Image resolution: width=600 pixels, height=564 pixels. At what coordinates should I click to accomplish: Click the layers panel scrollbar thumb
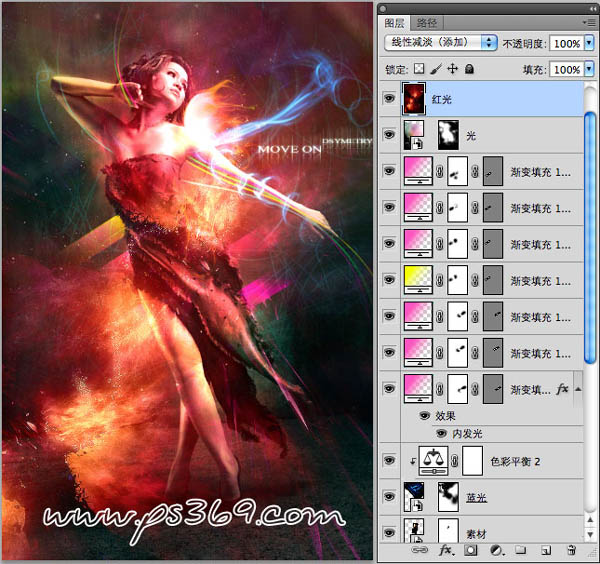pos(590,238)
